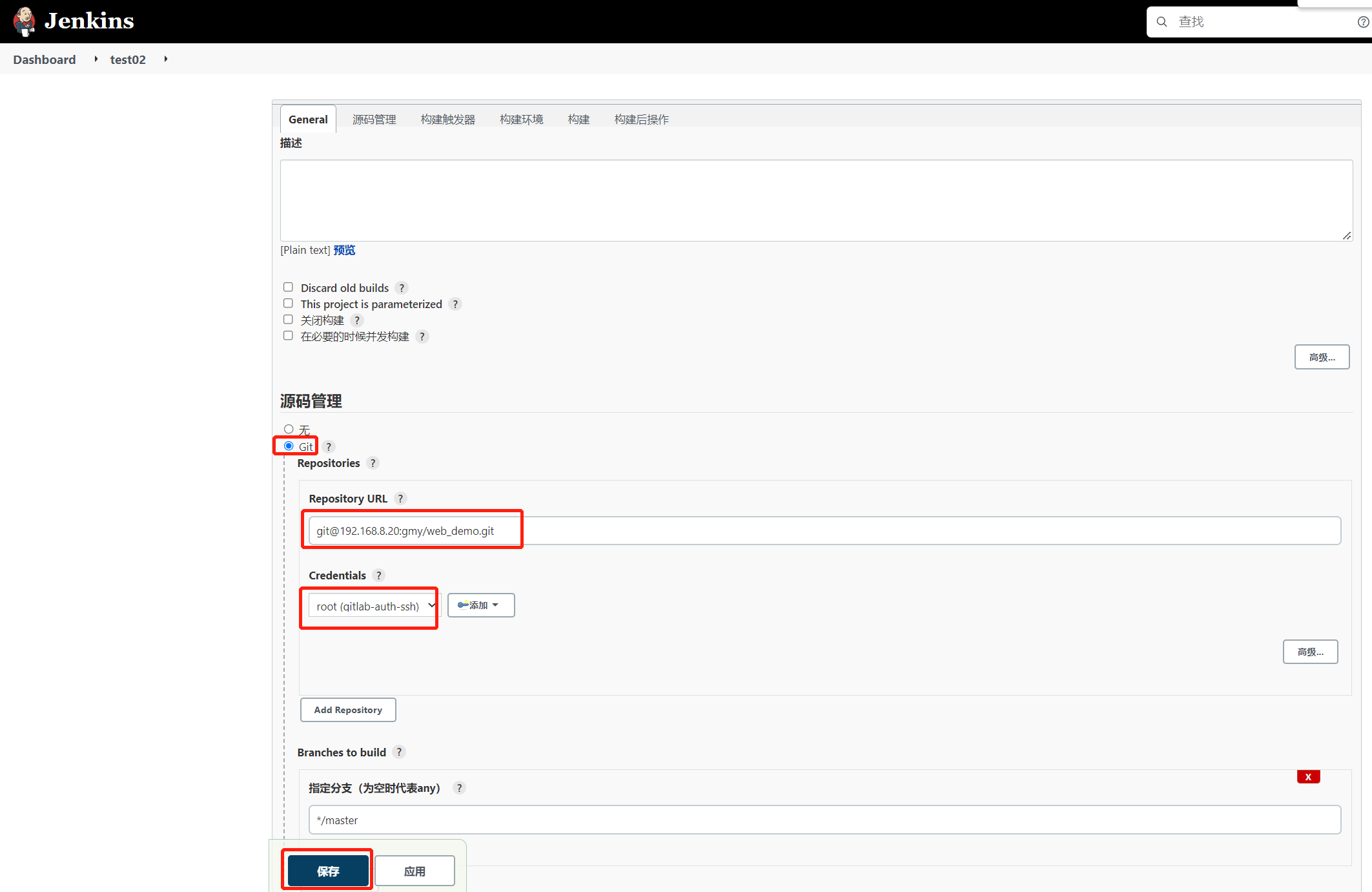Screen dimensions: 1372x892
Task: Open the 添加 credentials dropdown button
Action: (481, 605)
